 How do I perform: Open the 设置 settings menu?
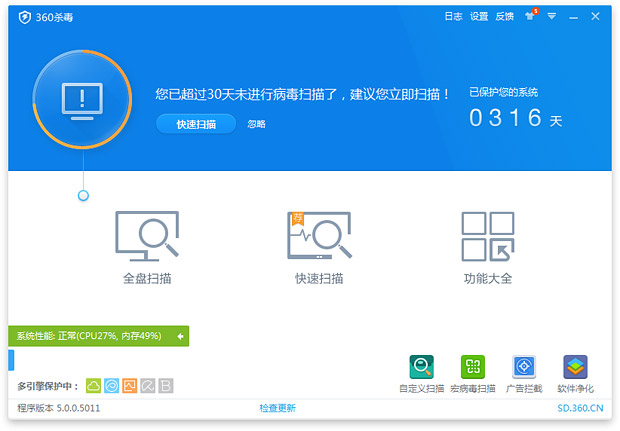[x=479, y=17]
